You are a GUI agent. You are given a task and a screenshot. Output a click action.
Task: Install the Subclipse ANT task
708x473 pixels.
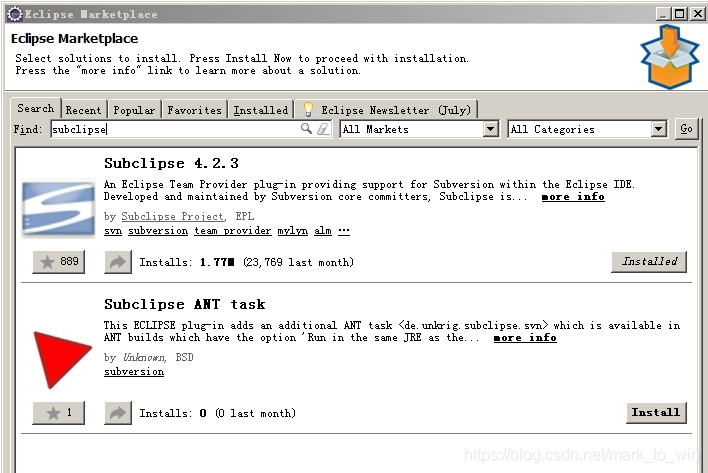pyautogui.click(x=656, y=413)
